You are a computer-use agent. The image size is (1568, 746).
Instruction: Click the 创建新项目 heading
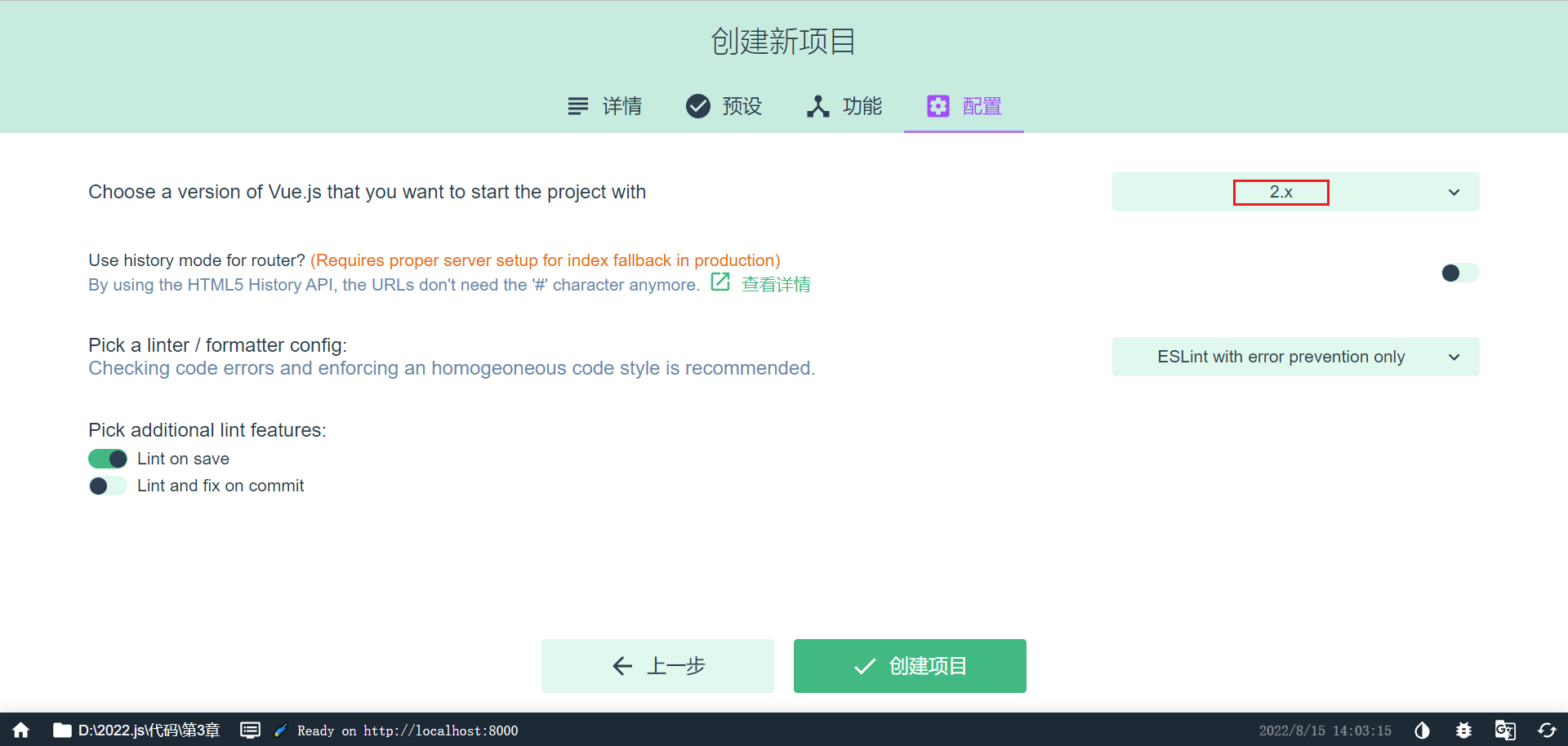pos(783,41)
